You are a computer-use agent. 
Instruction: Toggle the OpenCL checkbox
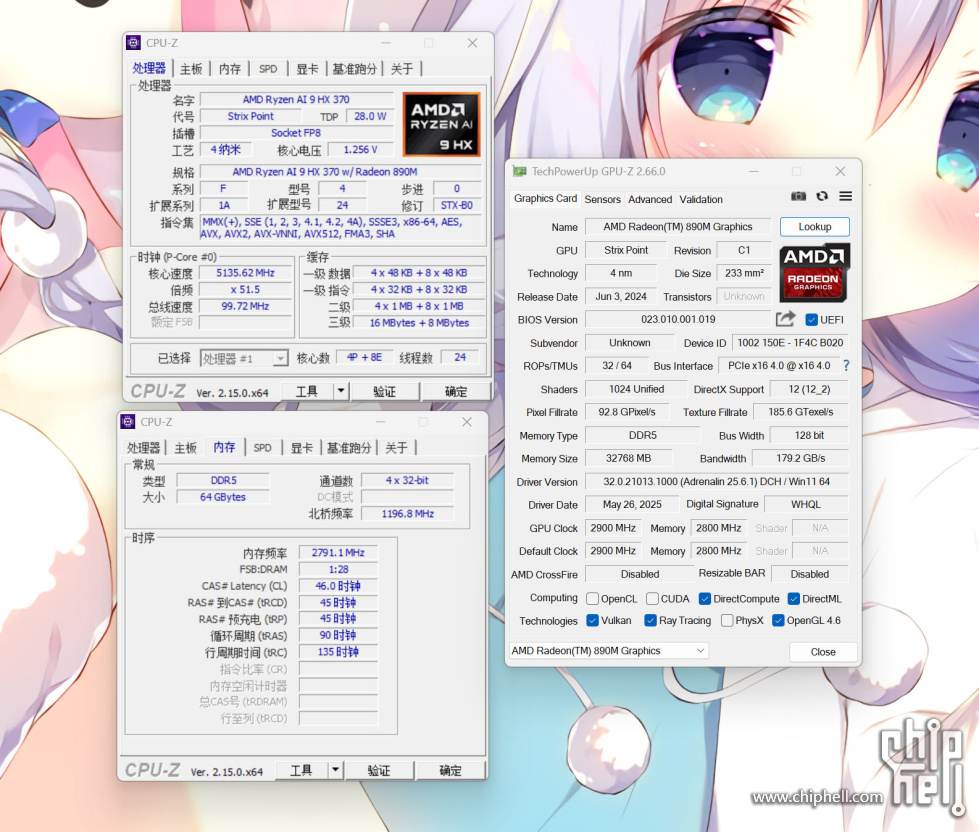coord(593,599)
